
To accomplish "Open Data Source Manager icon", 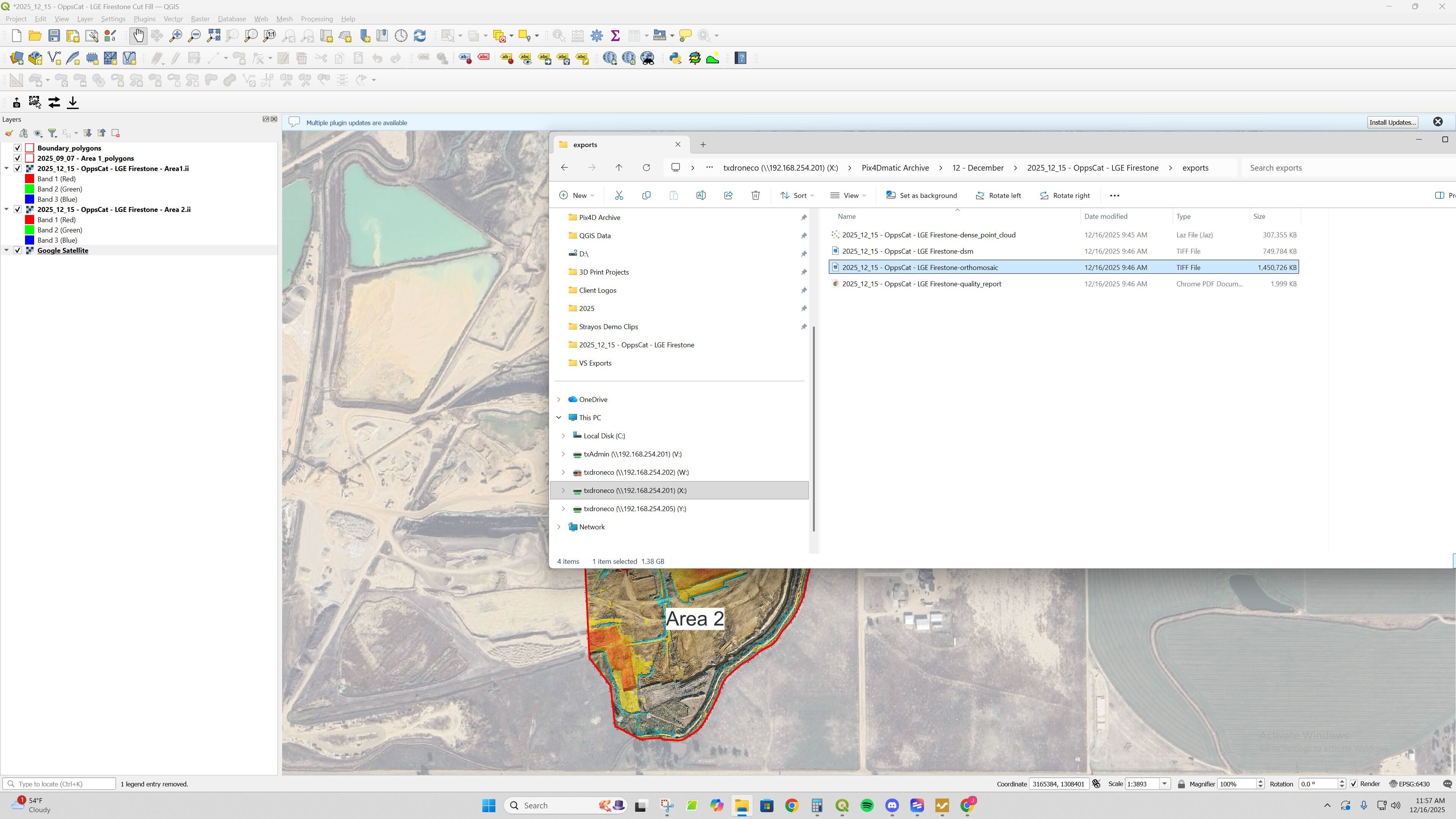I will point(16,58).
